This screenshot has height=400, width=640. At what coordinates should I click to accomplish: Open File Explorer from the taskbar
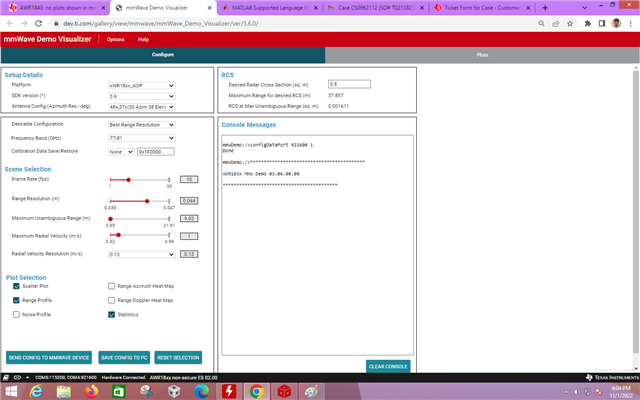pyautogui.click(x=64, y=391)
